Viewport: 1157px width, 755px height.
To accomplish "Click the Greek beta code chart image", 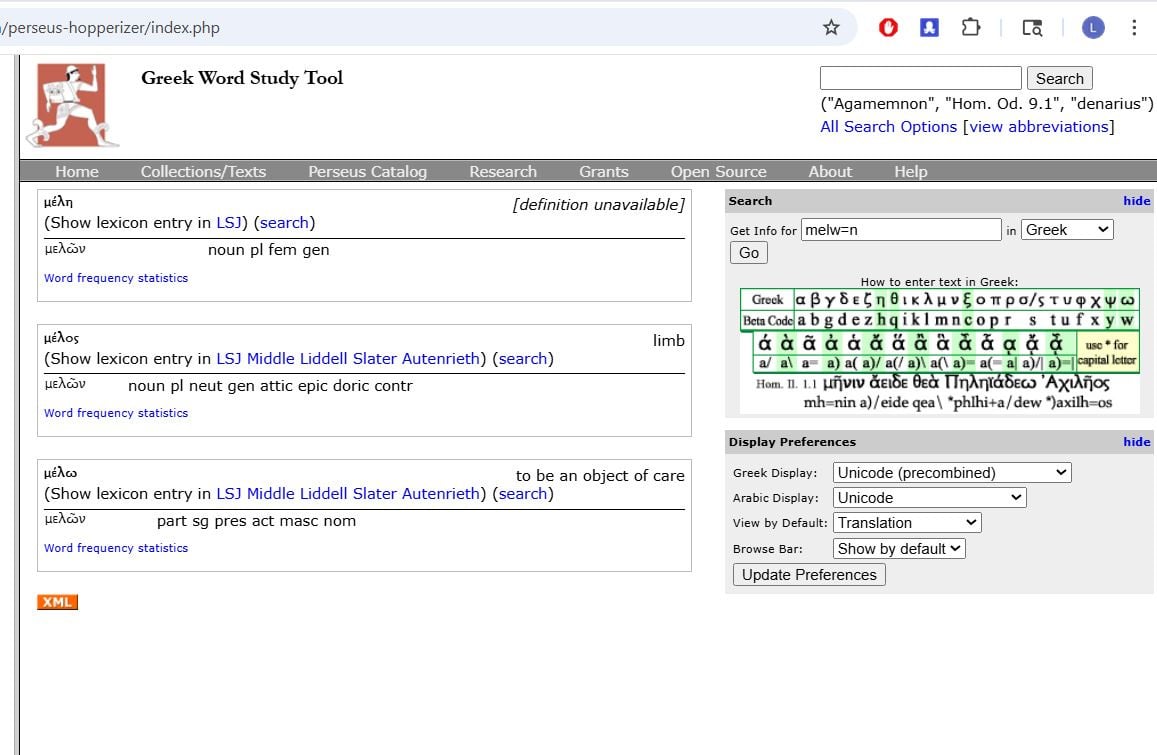I will click(x=940, y=350).
